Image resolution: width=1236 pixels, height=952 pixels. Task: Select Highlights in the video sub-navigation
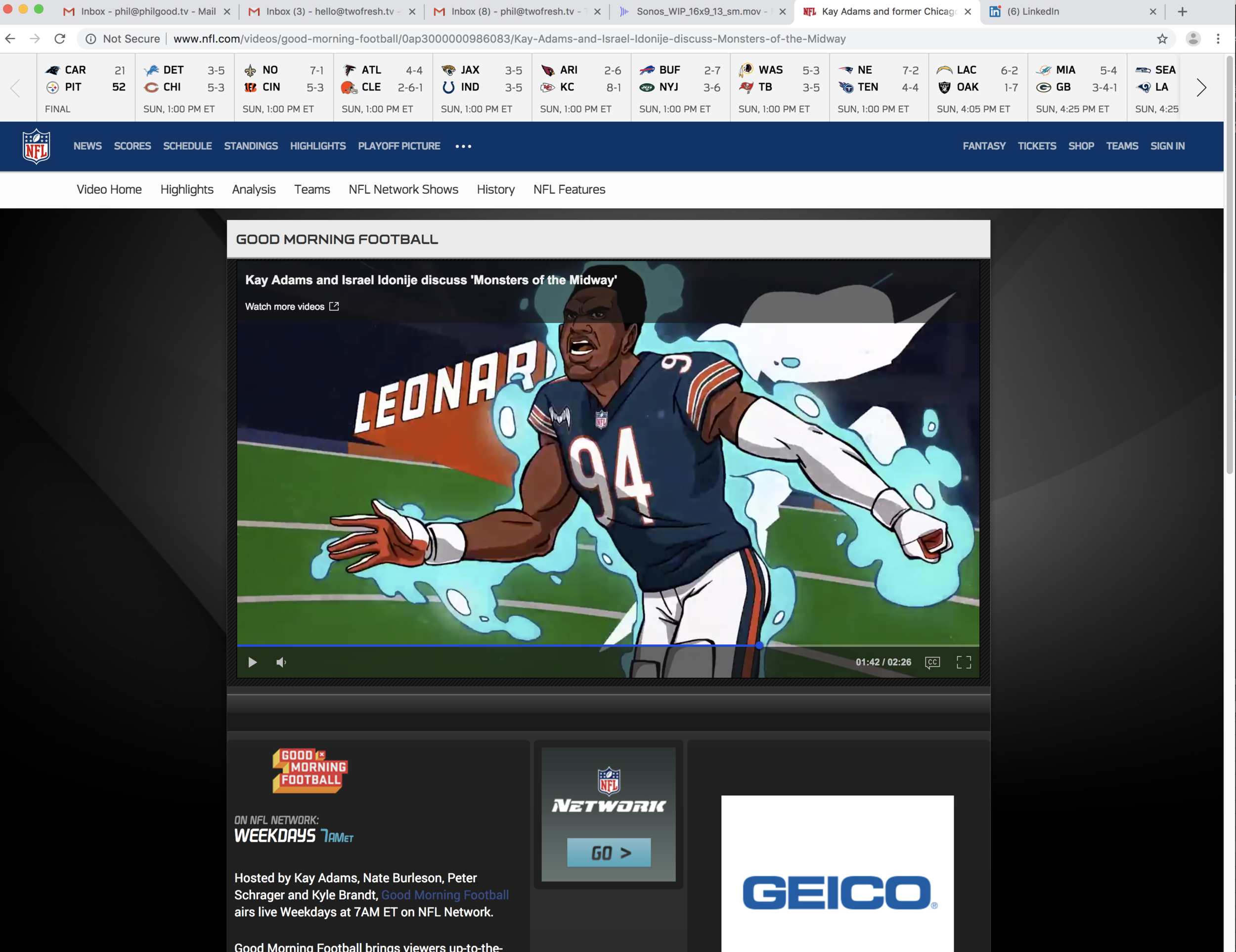point(187,189)
